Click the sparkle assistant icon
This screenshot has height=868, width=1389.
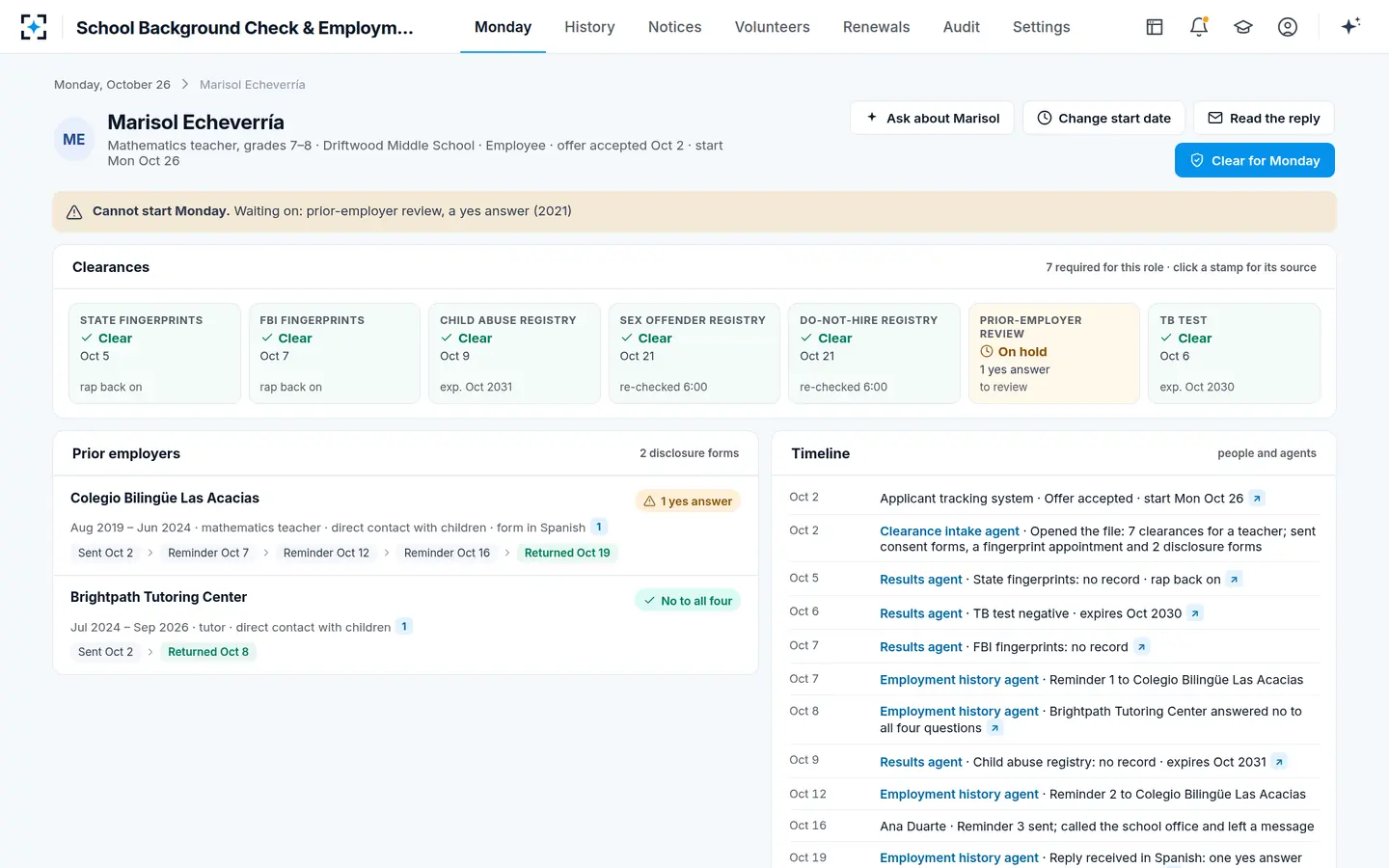pyautogui.click(x=1350, y=26)
